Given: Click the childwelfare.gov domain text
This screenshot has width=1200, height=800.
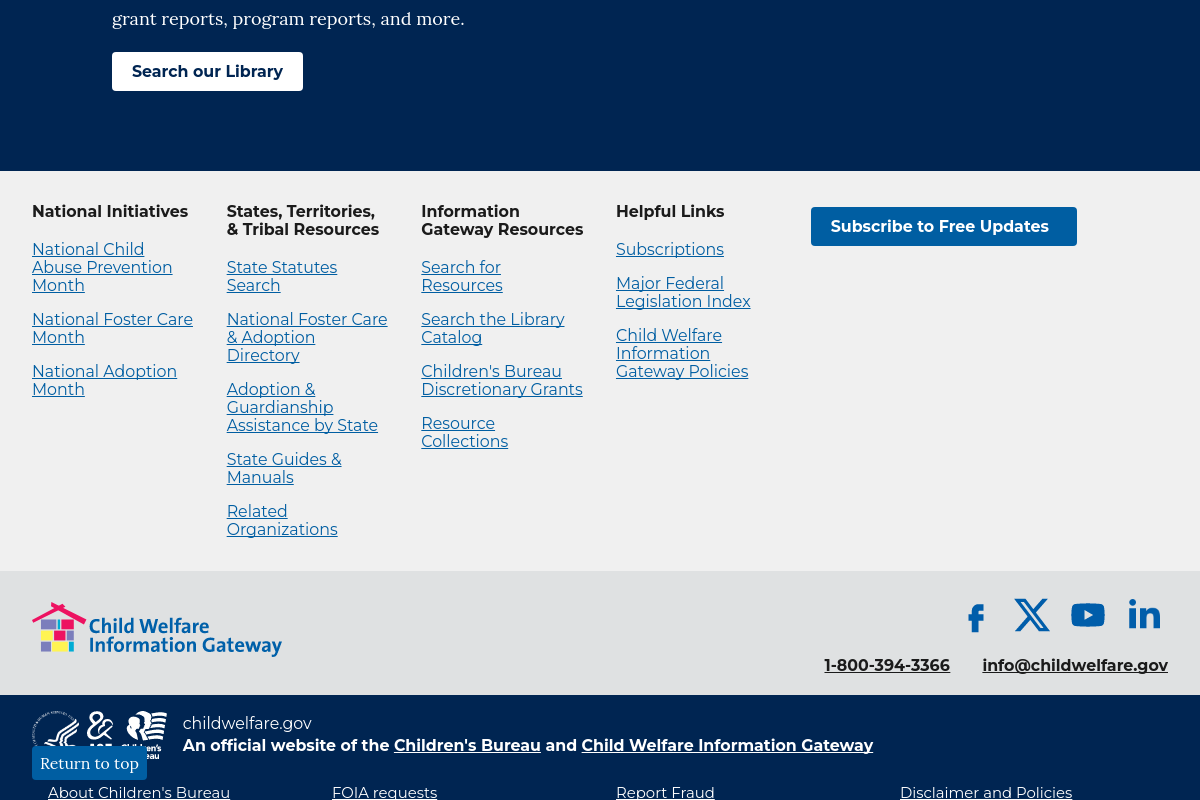Looking at the screenshot, I should 247,723.
